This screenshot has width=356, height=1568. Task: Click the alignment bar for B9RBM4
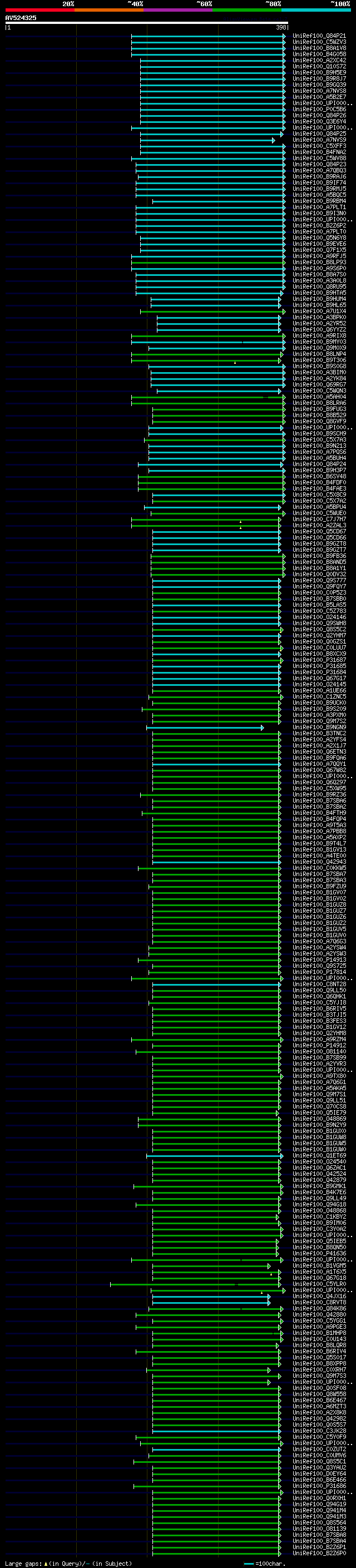[x=219, y=201]
